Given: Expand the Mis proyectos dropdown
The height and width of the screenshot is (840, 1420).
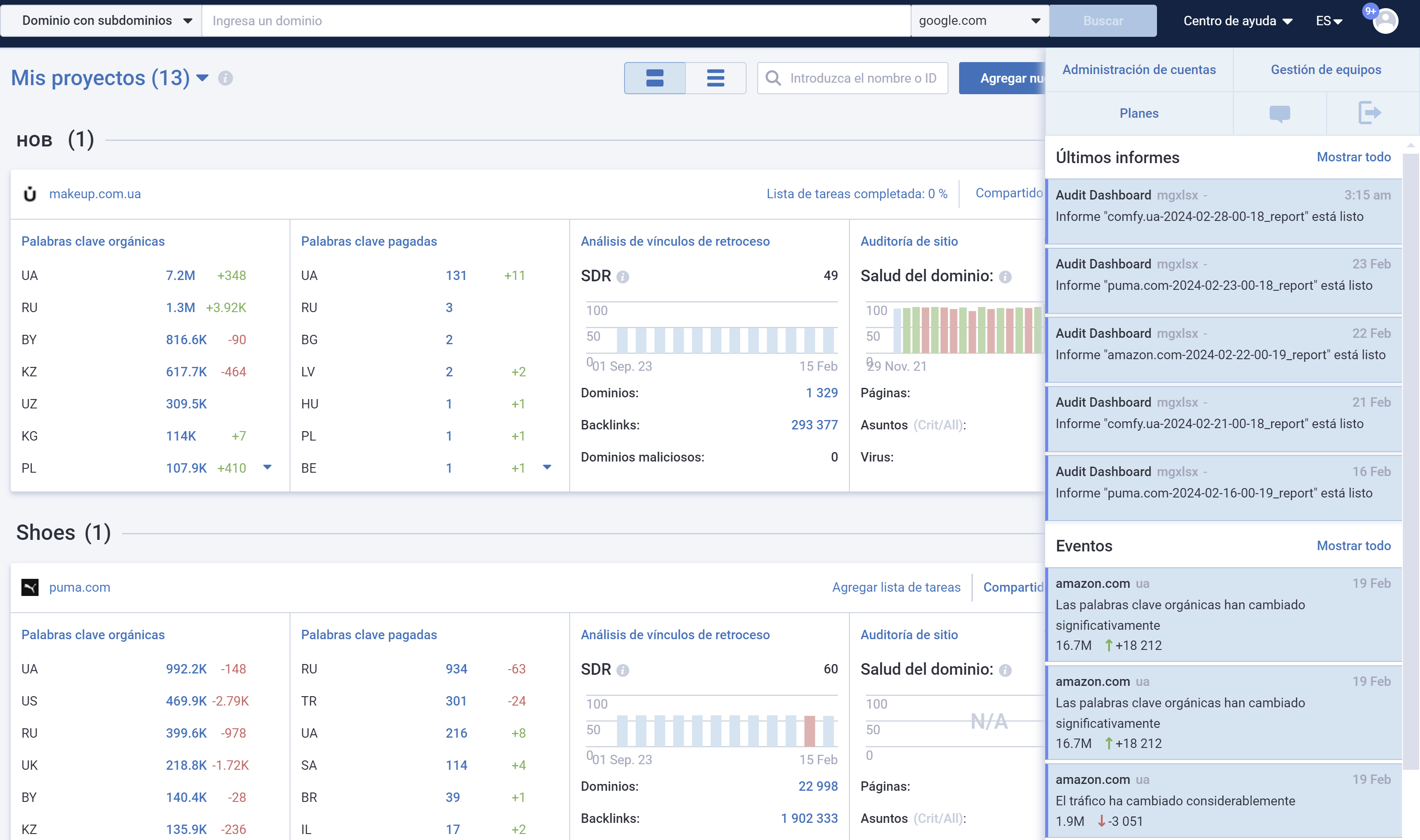Looking at the screenshot, I should (202, 78).
